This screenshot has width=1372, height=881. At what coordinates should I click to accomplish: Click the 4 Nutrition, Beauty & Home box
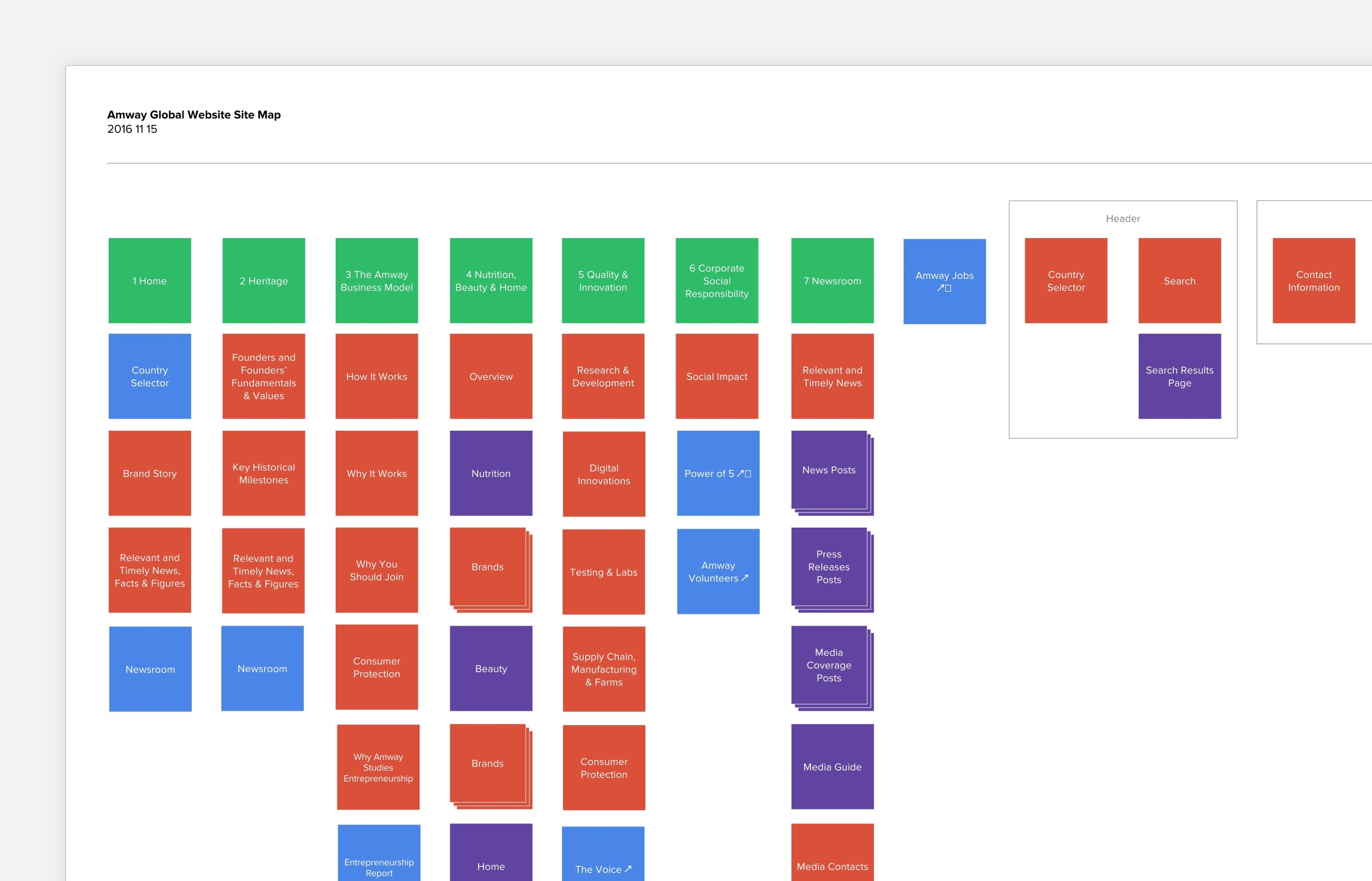[x=491, y=280]
